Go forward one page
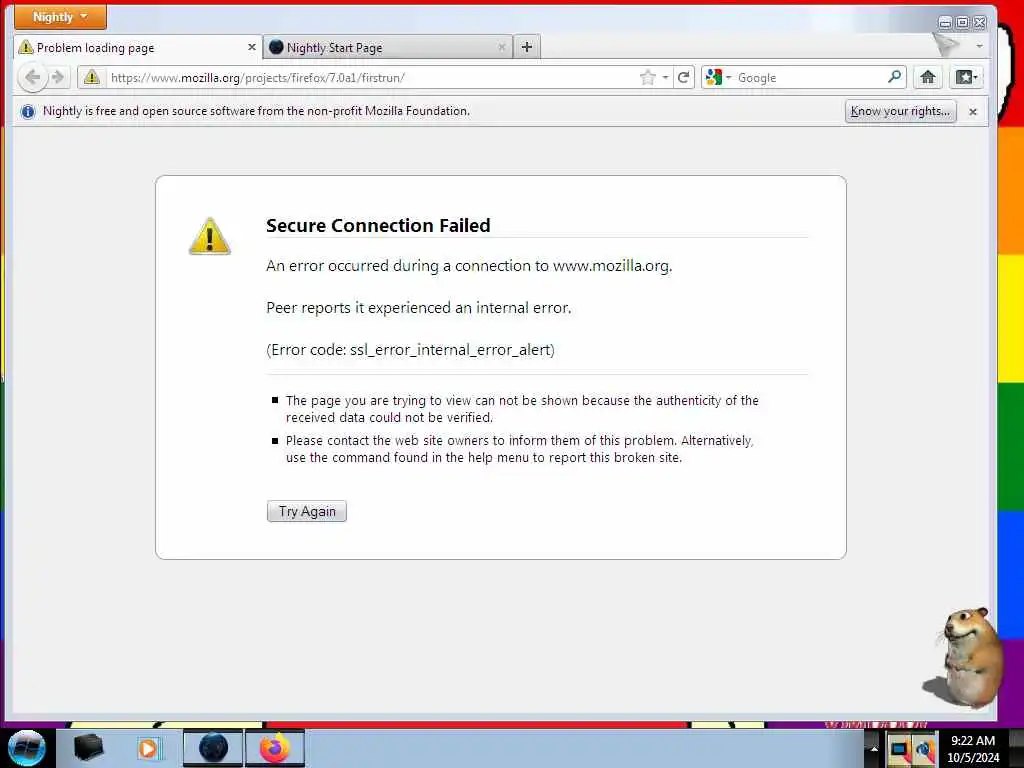1024x768 pixels. [x=58, y=78]
